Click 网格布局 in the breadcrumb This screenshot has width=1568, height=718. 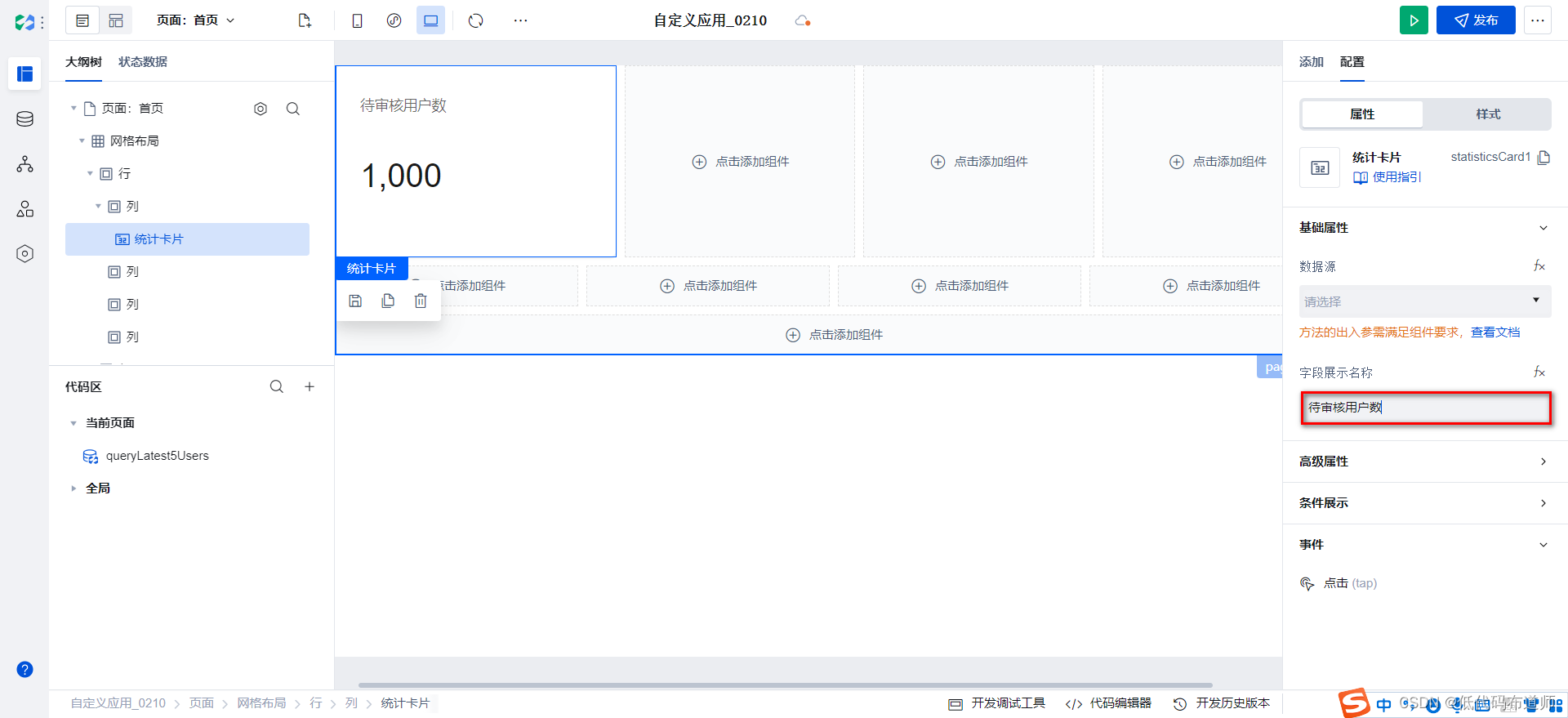coord(261,703)
